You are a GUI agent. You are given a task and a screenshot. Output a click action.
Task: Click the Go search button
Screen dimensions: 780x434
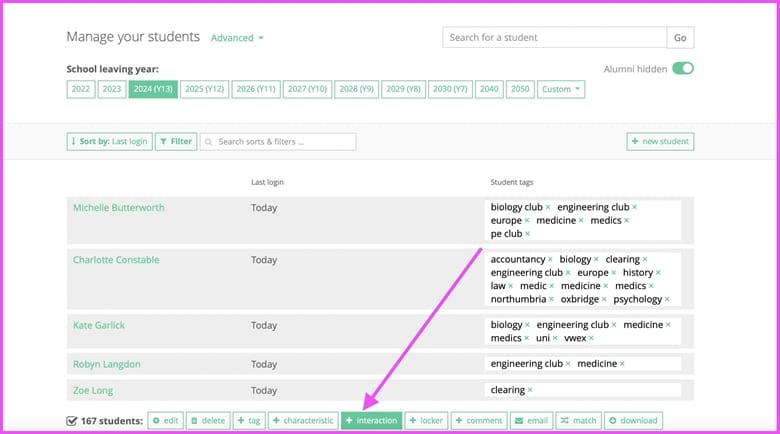(x=680, y=38)
